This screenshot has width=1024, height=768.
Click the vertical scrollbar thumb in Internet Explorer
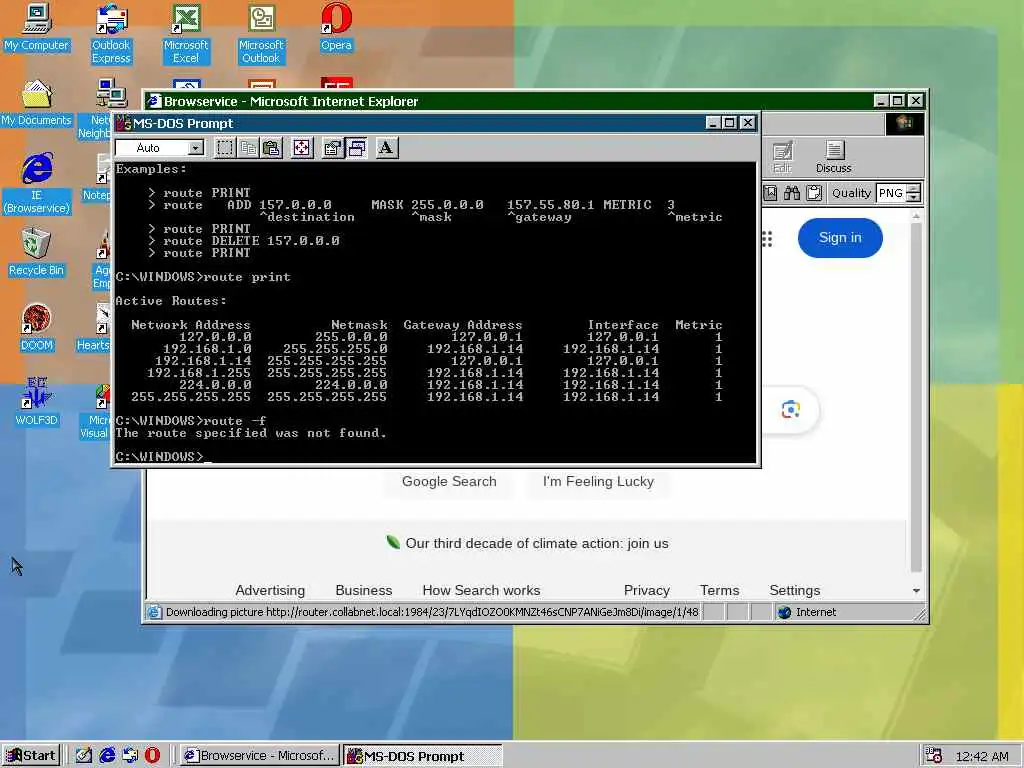point(916,397)
